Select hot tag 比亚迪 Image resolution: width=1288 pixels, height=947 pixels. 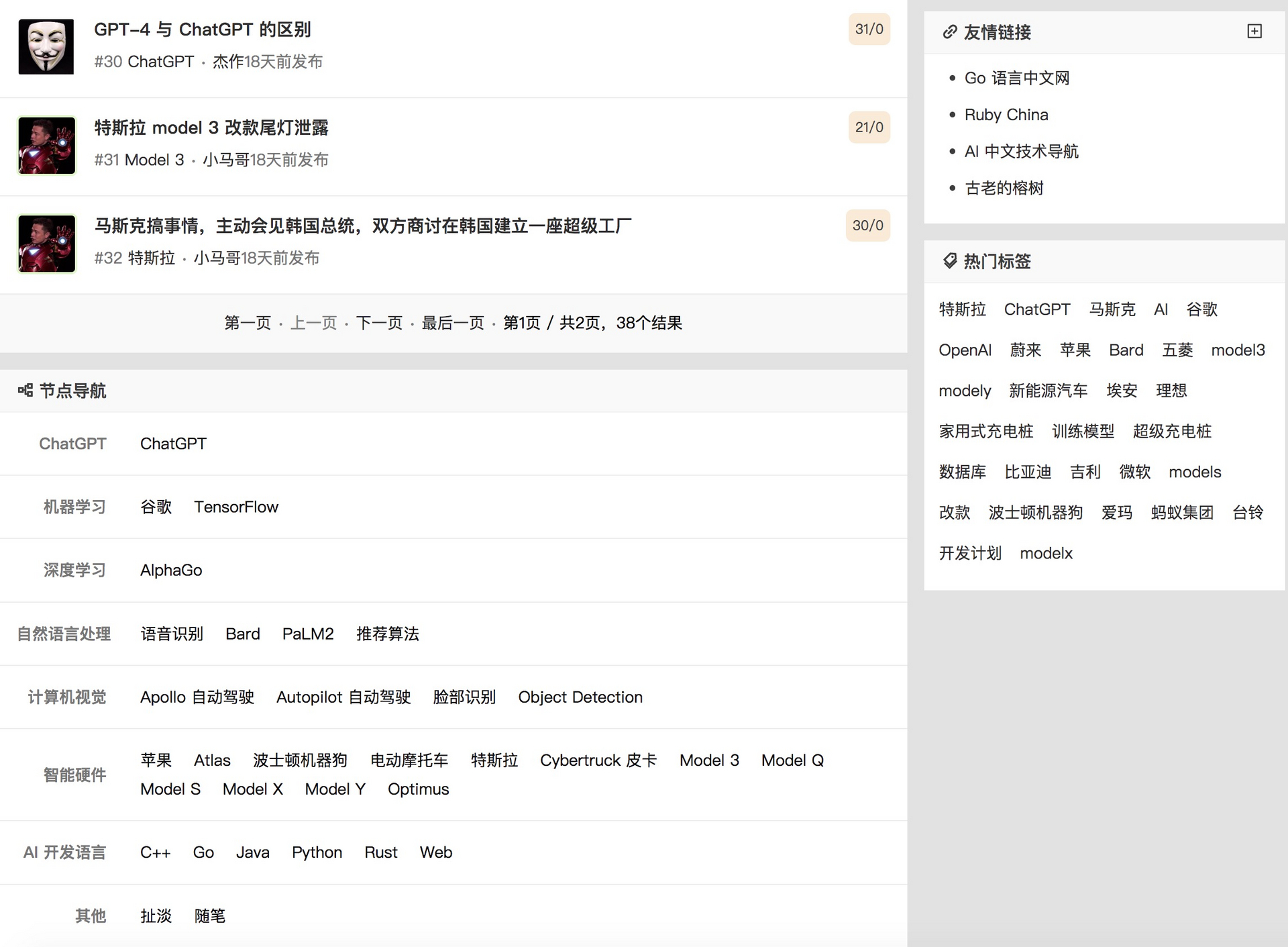click(x=1028, y=472)
